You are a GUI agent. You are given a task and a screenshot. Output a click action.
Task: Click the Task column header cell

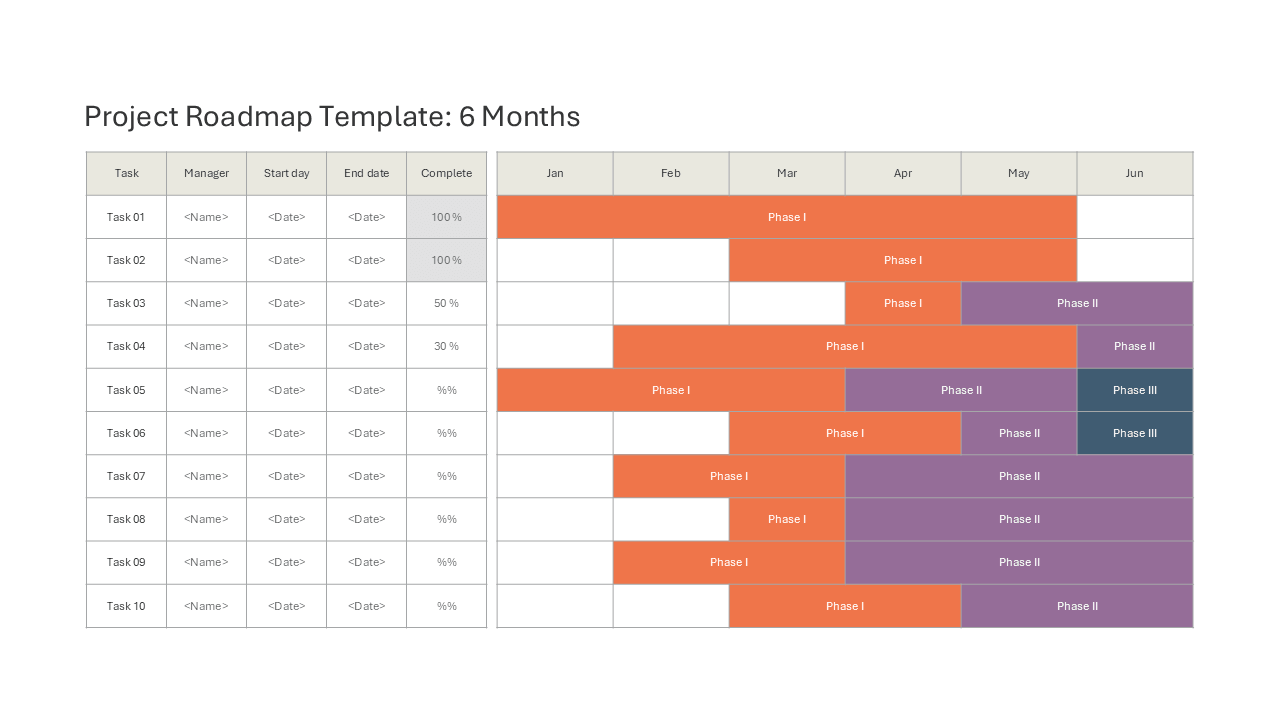click(x=127, y=173)
